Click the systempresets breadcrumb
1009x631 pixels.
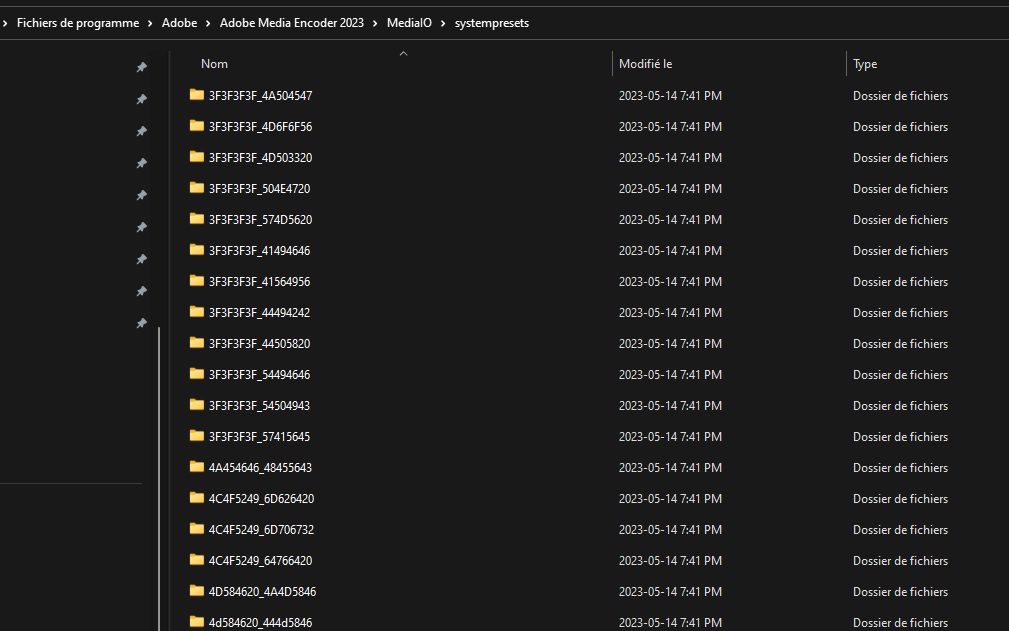click(x=492, y=23)
